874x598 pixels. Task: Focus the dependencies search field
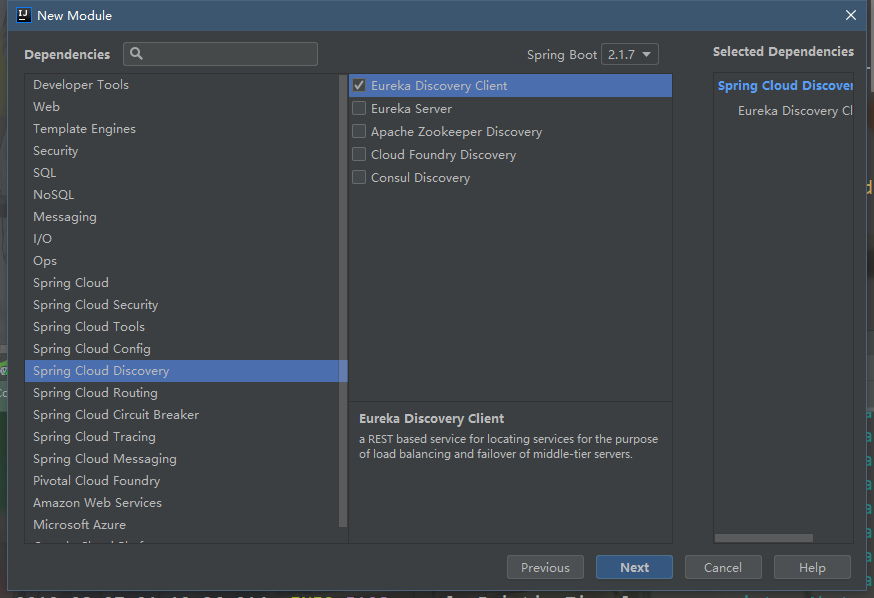[221, 54]
